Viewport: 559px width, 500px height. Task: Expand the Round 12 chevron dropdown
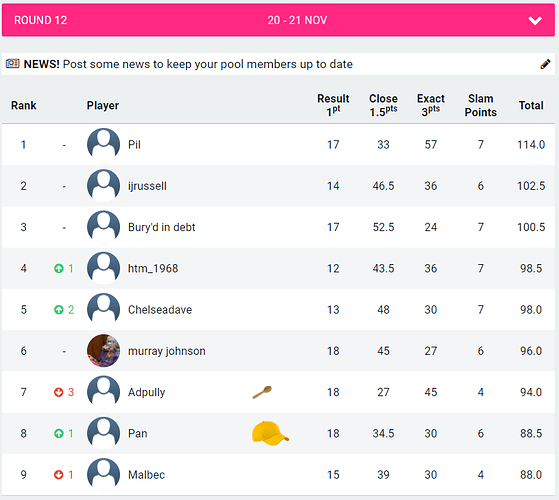pos(535,21)
